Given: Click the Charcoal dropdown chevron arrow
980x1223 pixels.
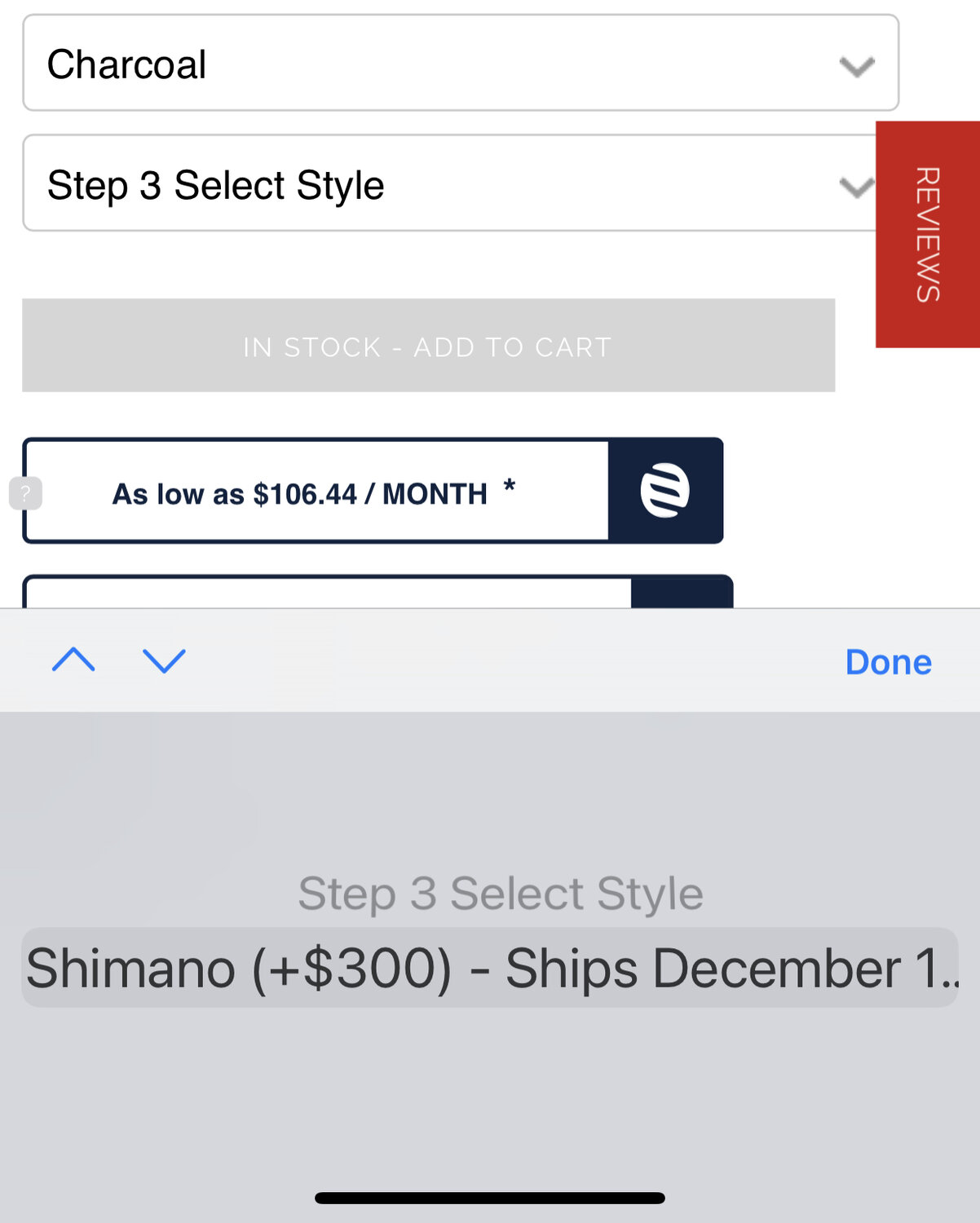Looking at the screenshot, I should [857, 65].
